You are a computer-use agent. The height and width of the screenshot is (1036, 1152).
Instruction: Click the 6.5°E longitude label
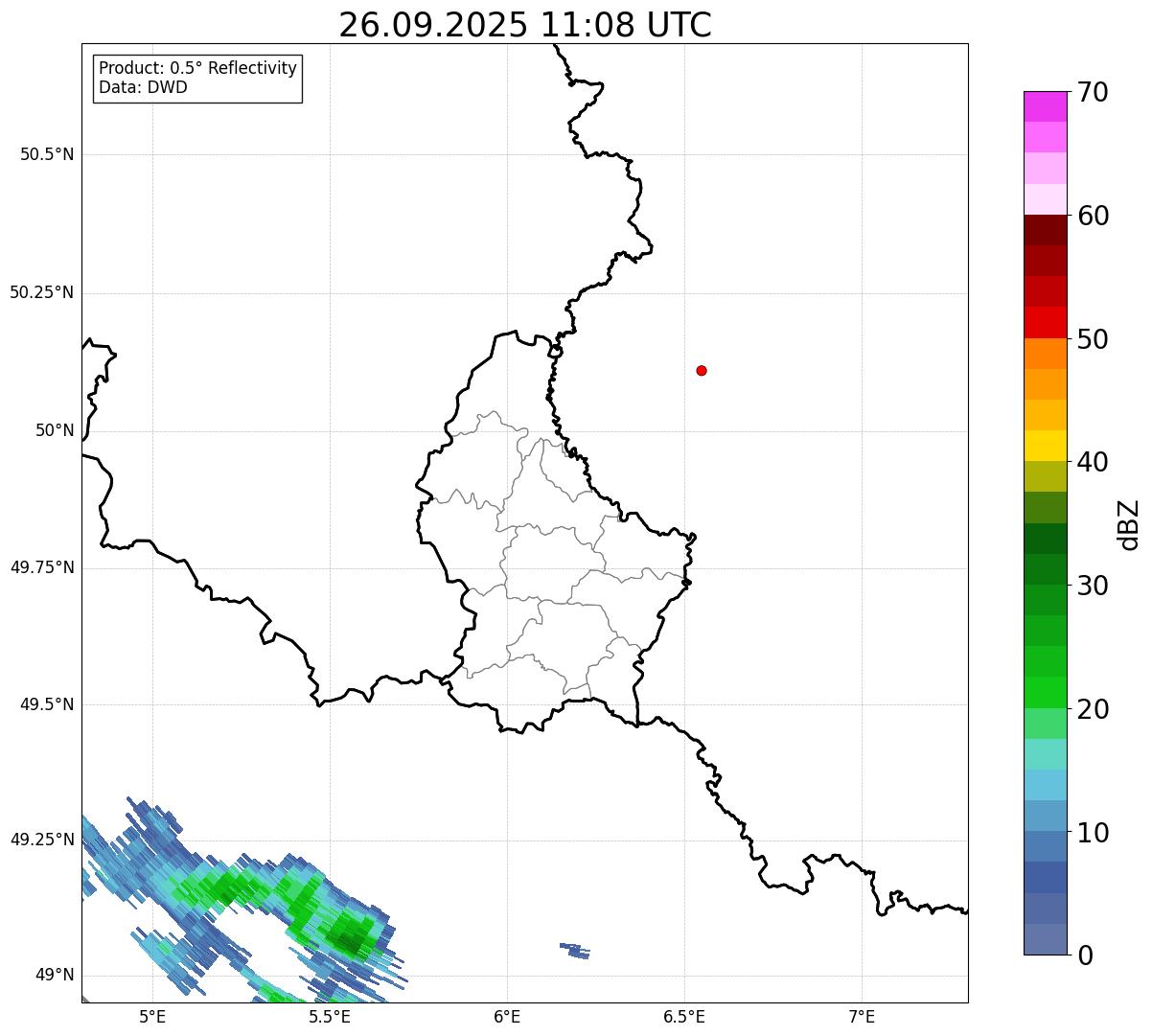tap(684, 1017)
